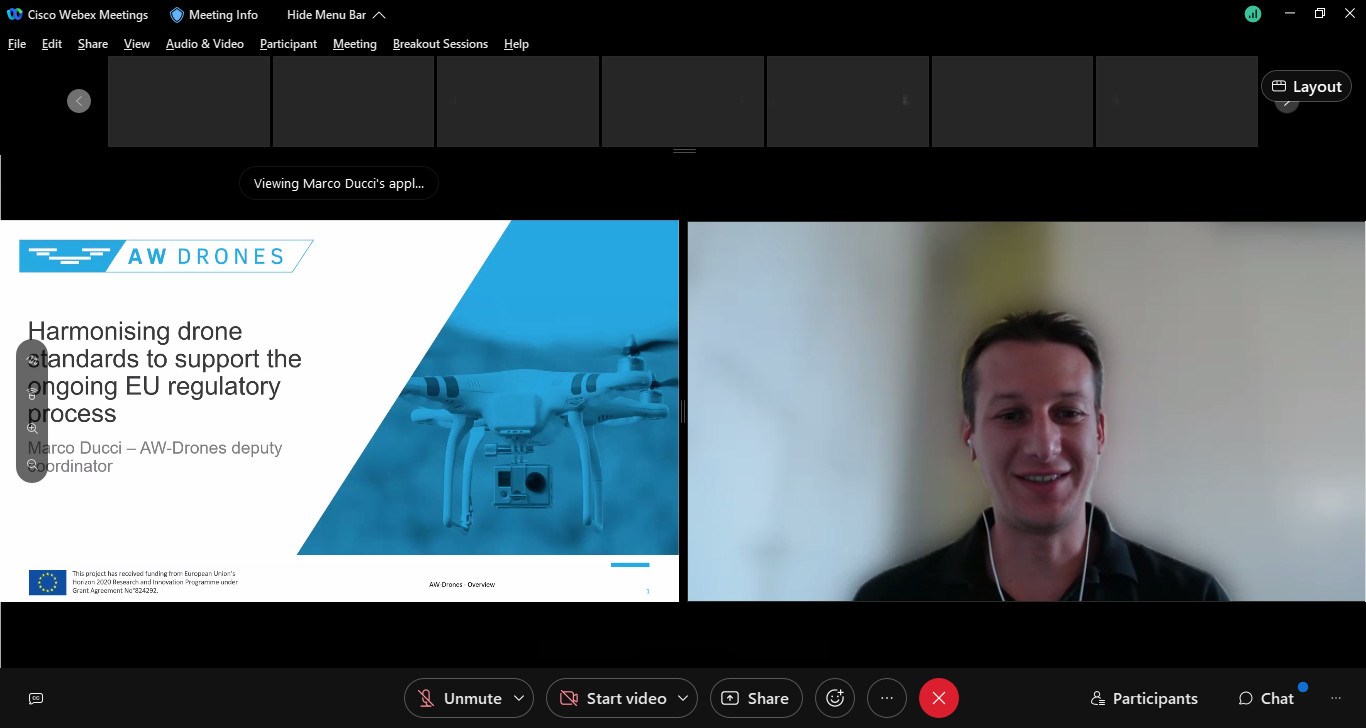Open the View menu
1366x728 pixels.
click(137, 44)
